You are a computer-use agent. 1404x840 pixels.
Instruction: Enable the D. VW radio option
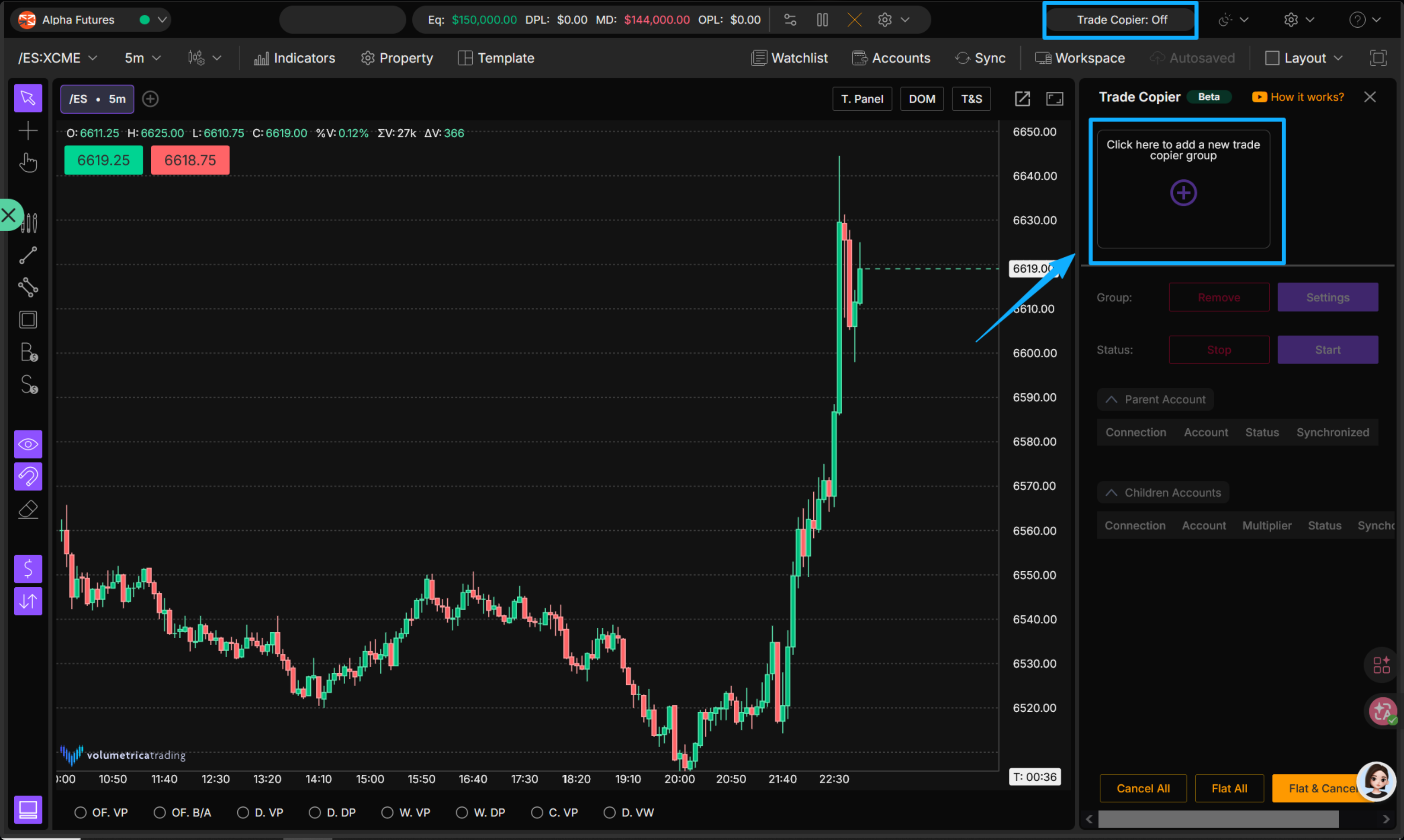[x=609, y=812]
